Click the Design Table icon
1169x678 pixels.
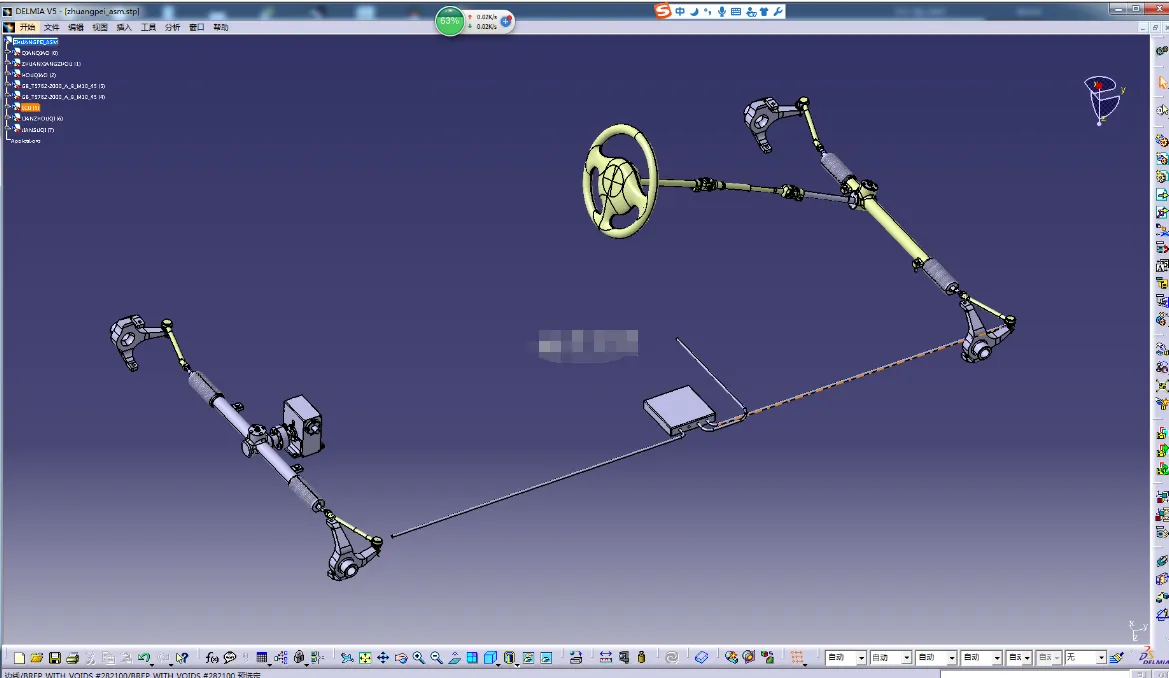[x=262, y=658]
